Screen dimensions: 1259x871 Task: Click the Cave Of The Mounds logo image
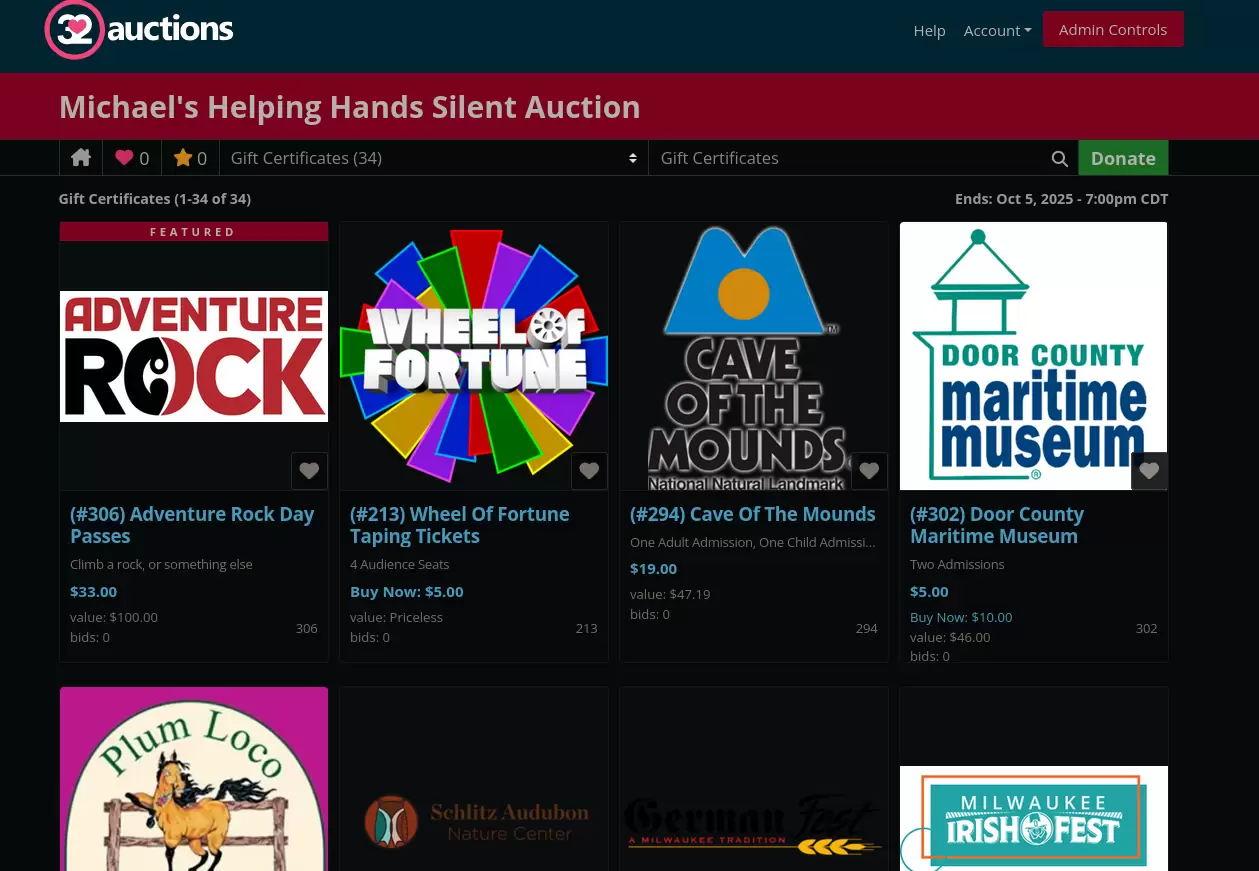[753, 356]
